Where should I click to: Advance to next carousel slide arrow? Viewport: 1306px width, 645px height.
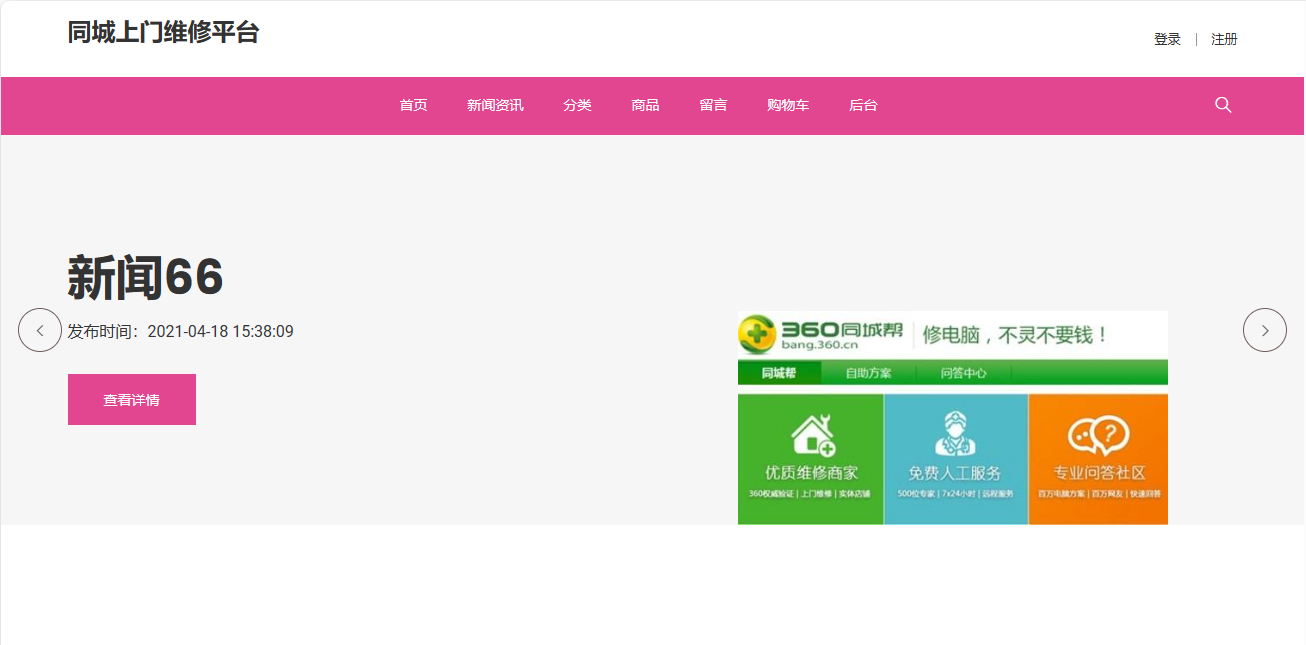point(1265,330)
